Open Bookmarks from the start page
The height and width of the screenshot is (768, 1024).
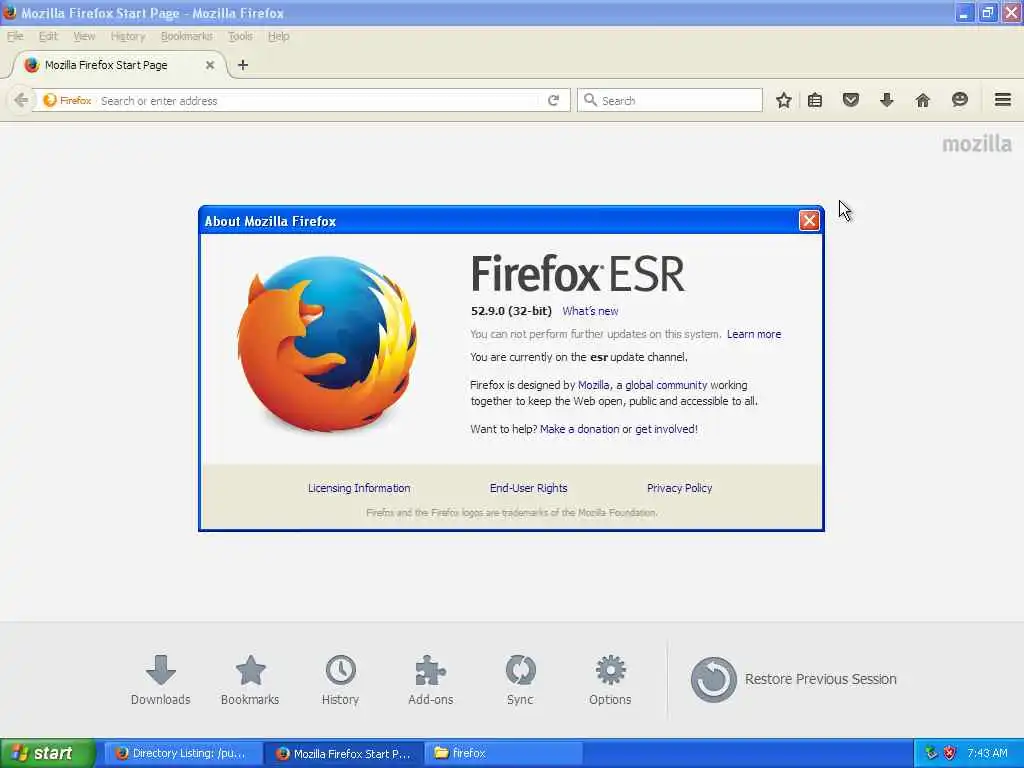pos(250,680)
